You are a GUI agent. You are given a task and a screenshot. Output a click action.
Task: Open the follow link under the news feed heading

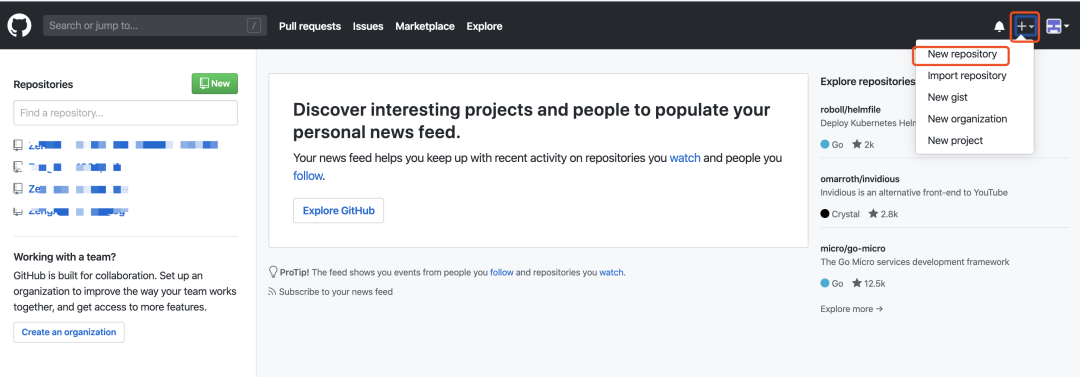pyautogui.click(x=307, y=176)
